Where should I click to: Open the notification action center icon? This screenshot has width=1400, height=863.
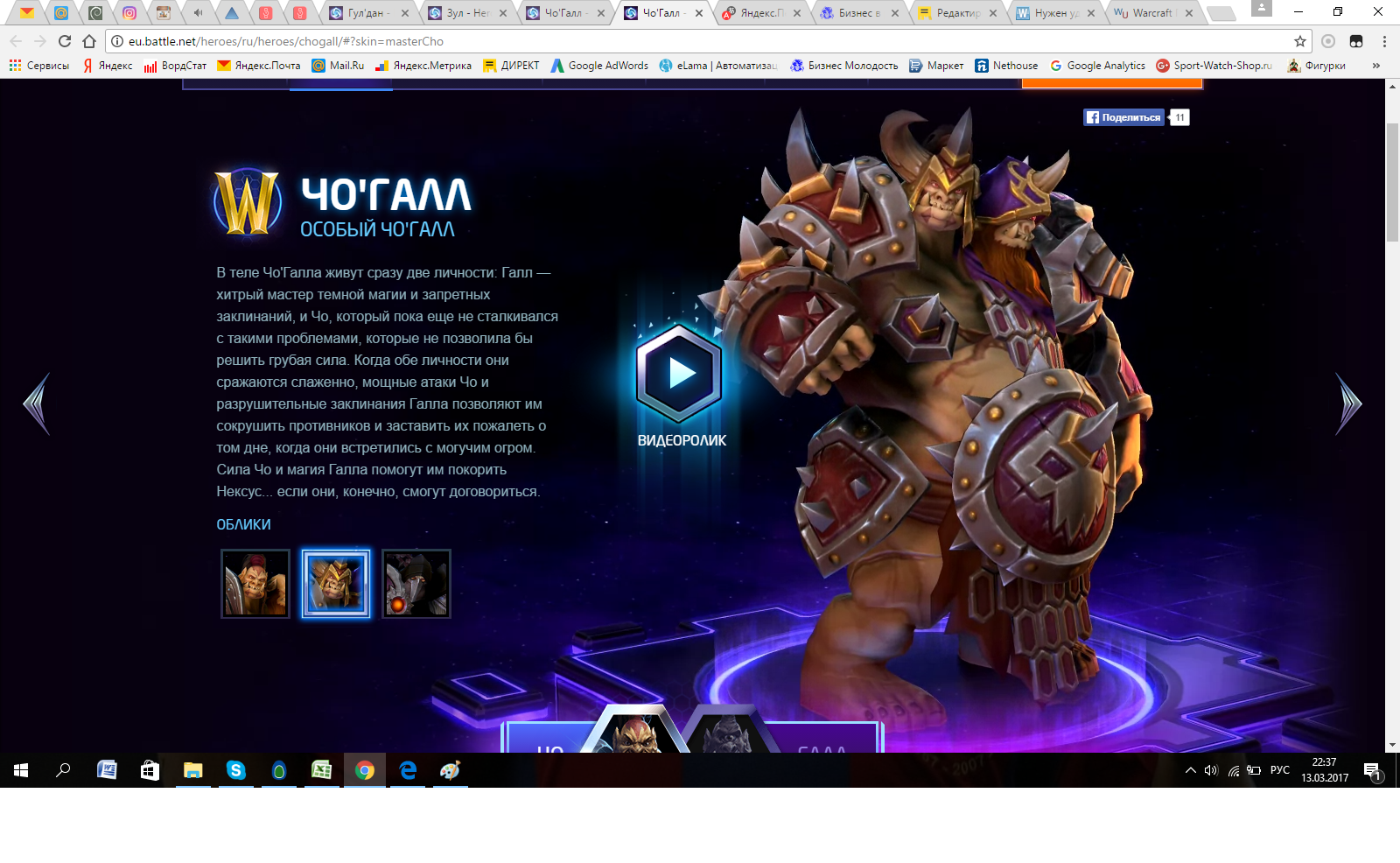coord(1372,770)
